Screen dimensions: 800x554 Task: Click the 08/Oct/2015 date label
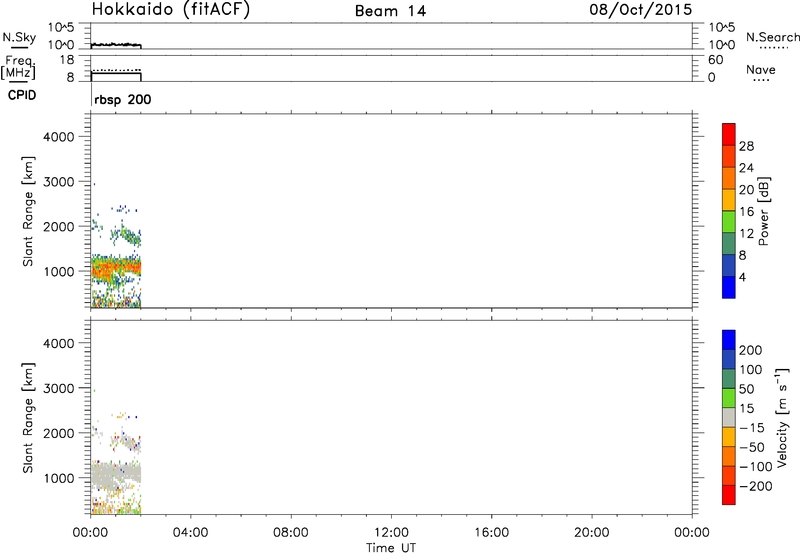pos(641,10)
